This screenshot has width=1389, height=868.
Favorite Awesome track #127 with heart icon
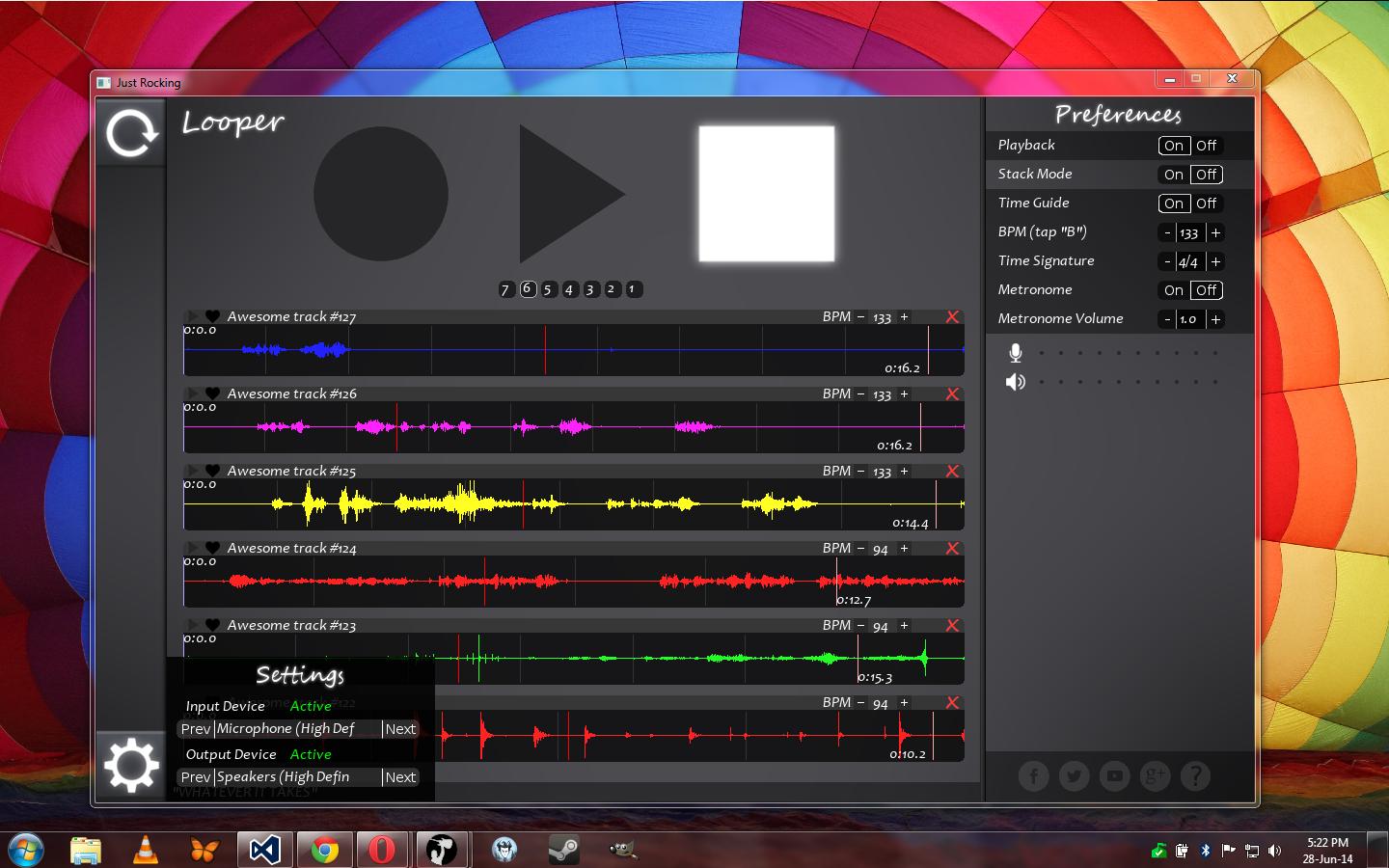click(212, 316)
